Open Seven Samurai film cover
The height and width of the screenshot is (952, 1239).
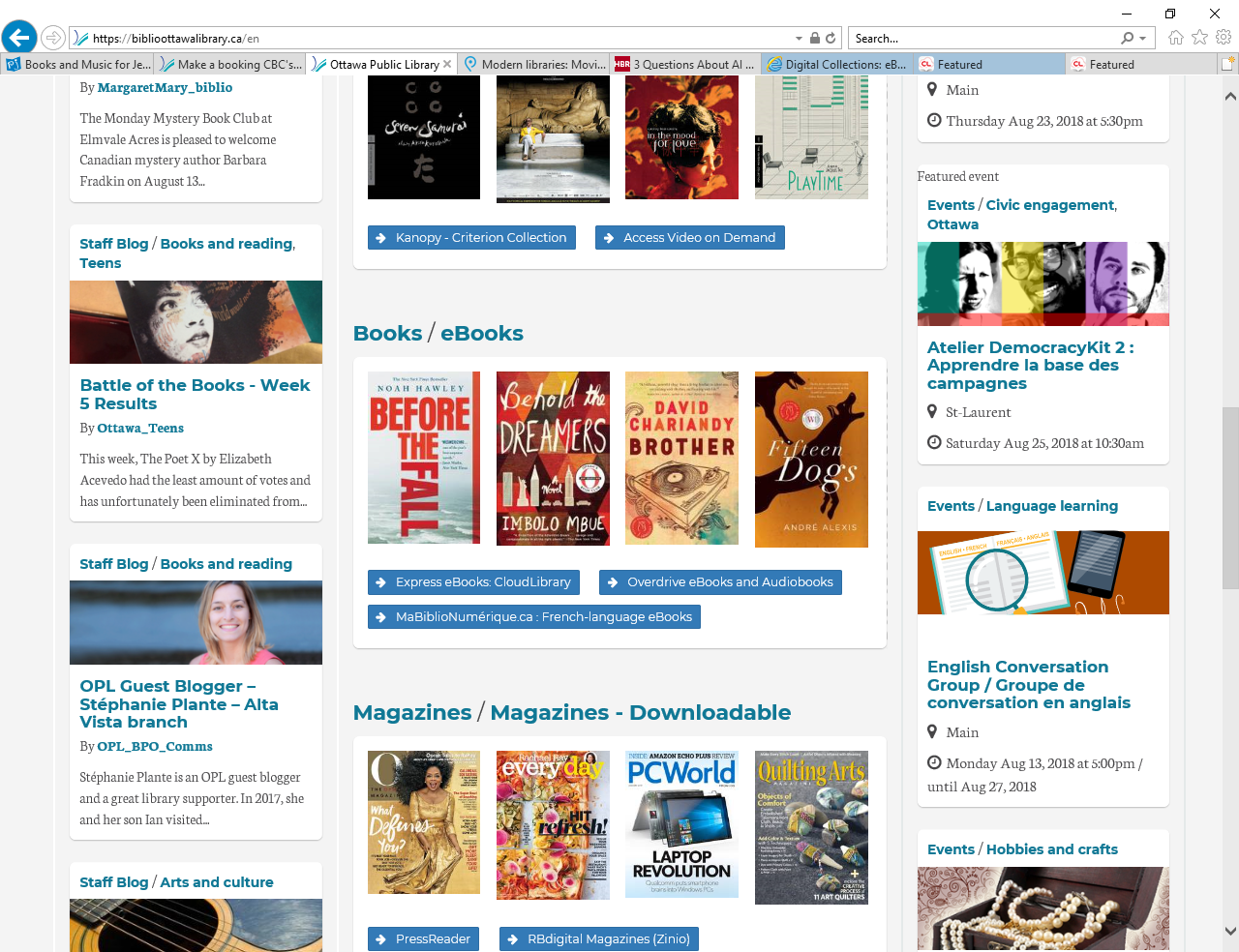click(x=424, y=137)
